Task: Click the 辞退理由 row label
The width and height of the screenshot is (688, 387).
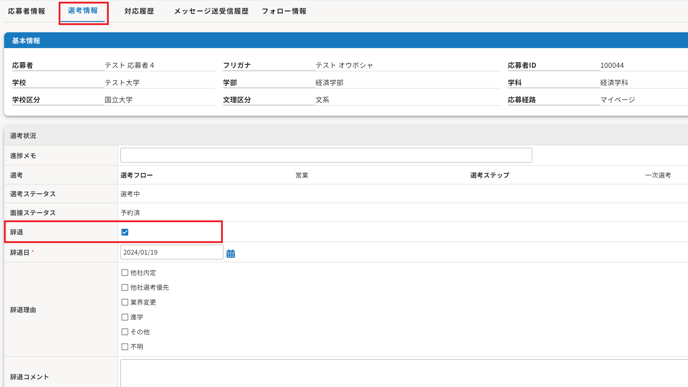Action: (x=23, y=310)
